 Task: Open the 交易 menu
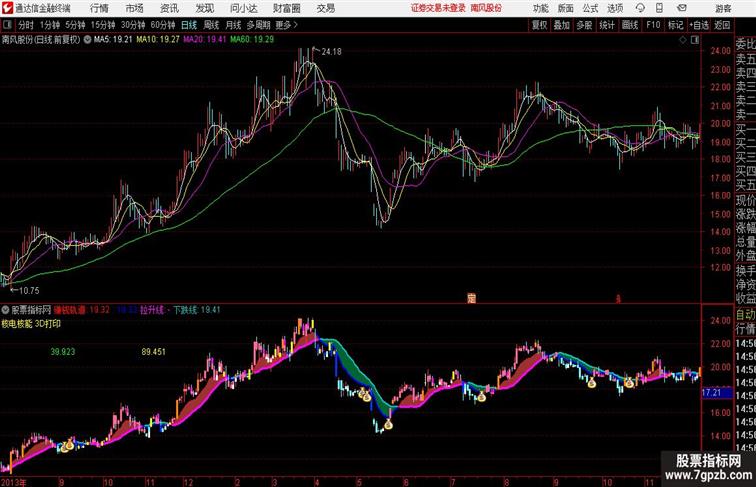click(x=325, y=8)
